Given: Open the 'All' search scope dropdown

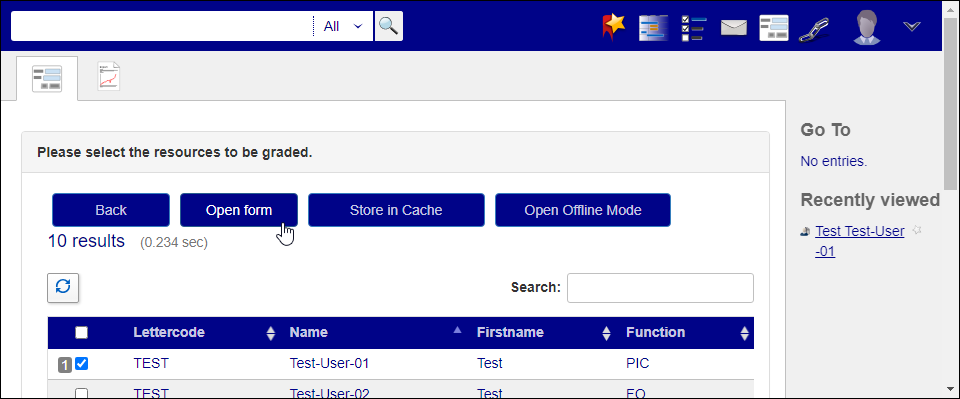Looking at the screenshot, I should (x=343, y=26).
